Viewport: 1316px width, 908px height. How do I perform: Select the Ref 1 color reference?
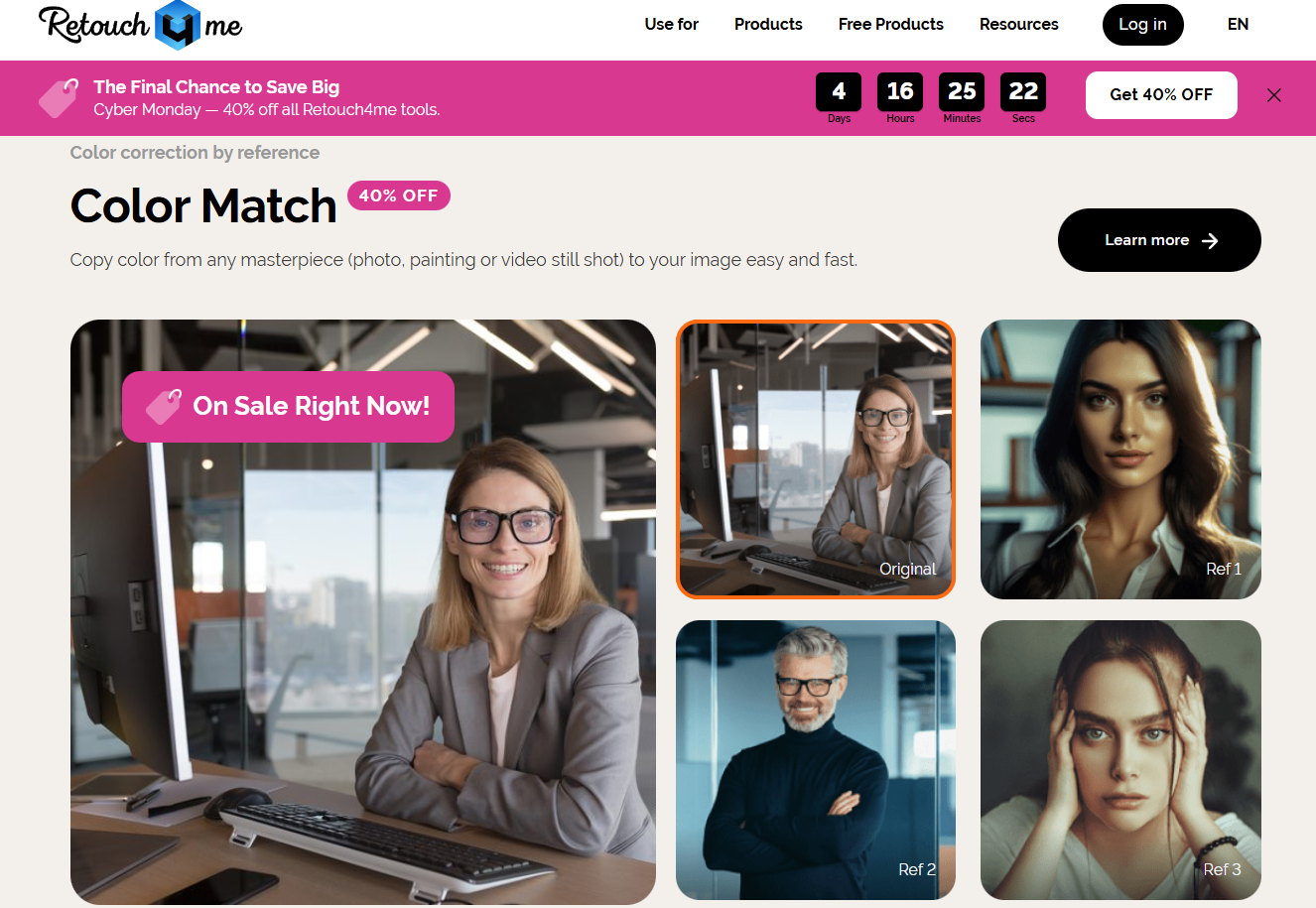click(x=1120, y=459)
